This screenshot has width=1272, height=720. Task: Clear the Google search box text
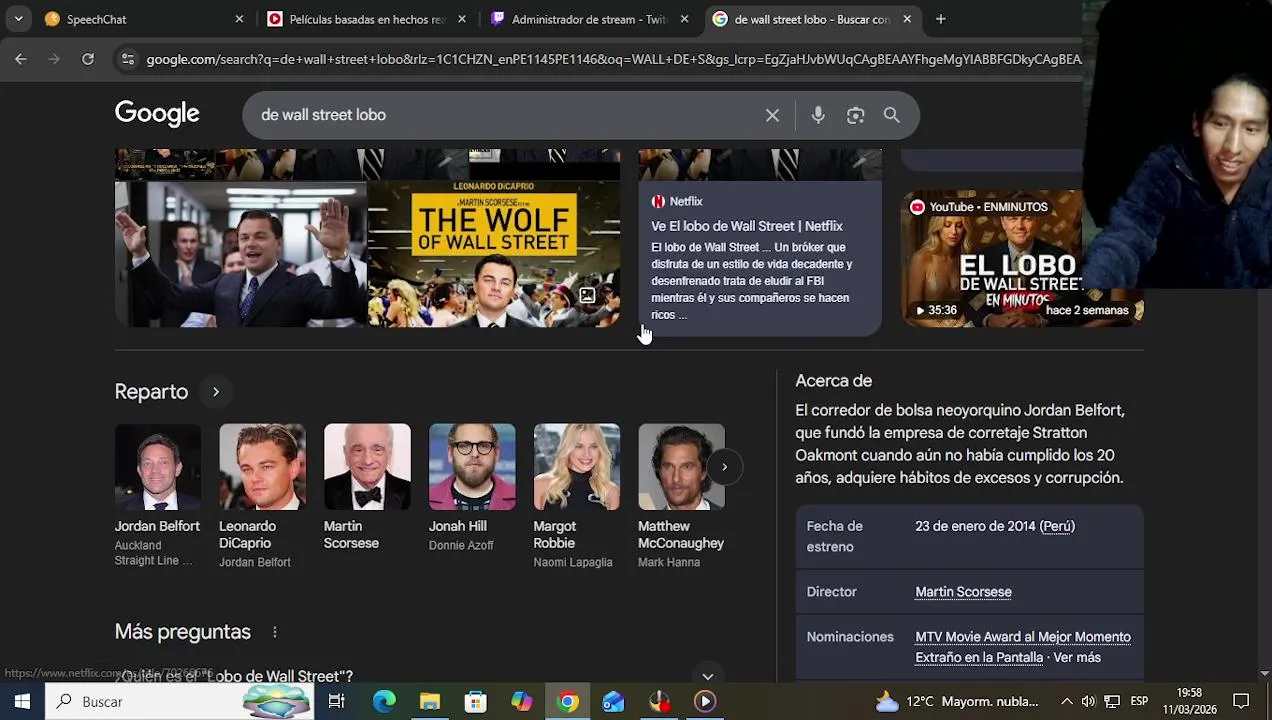pos(772,115)
